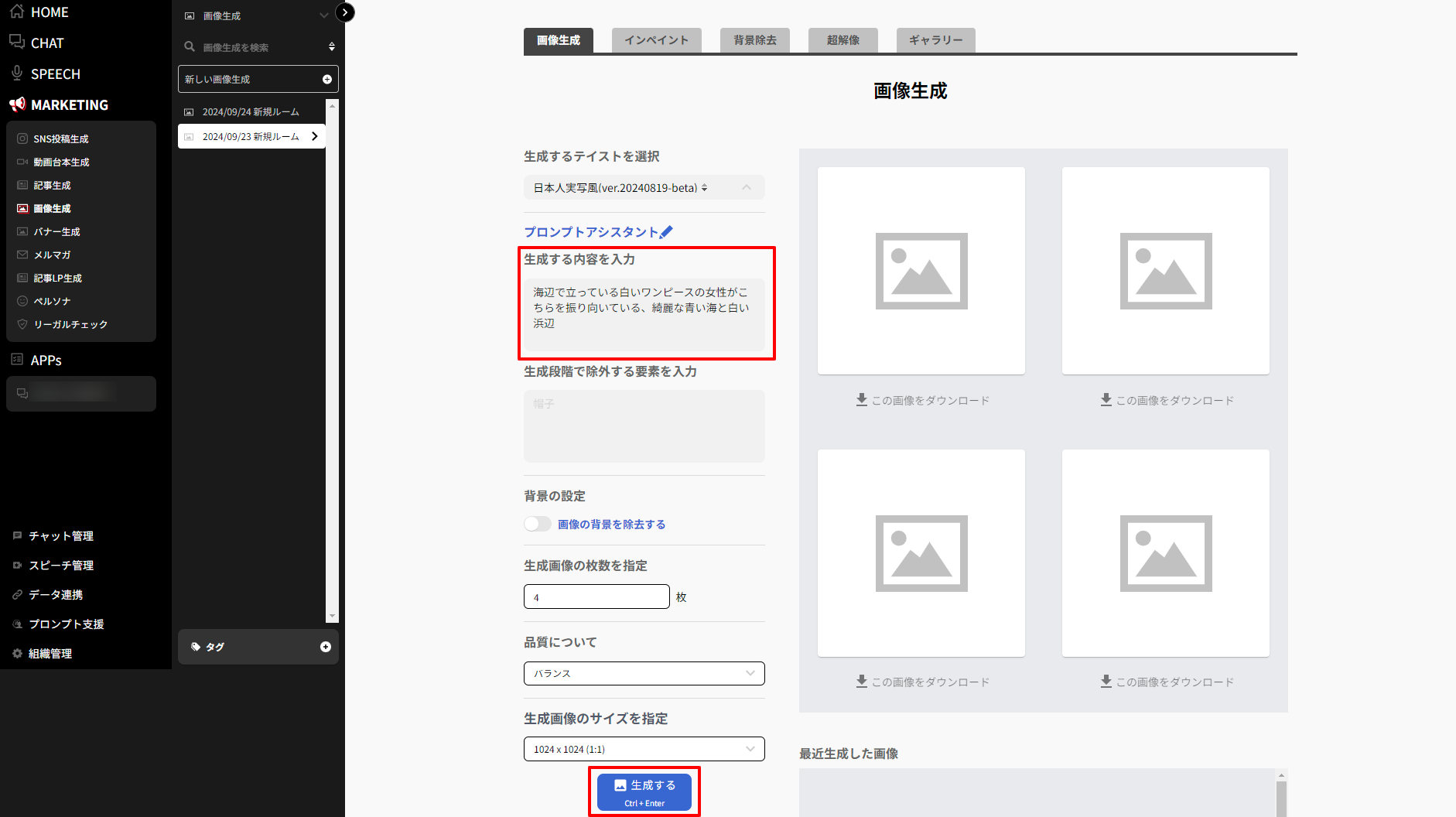Open the CHAT section
Screen dimensions: 1456x817
[x=46, y=43]
